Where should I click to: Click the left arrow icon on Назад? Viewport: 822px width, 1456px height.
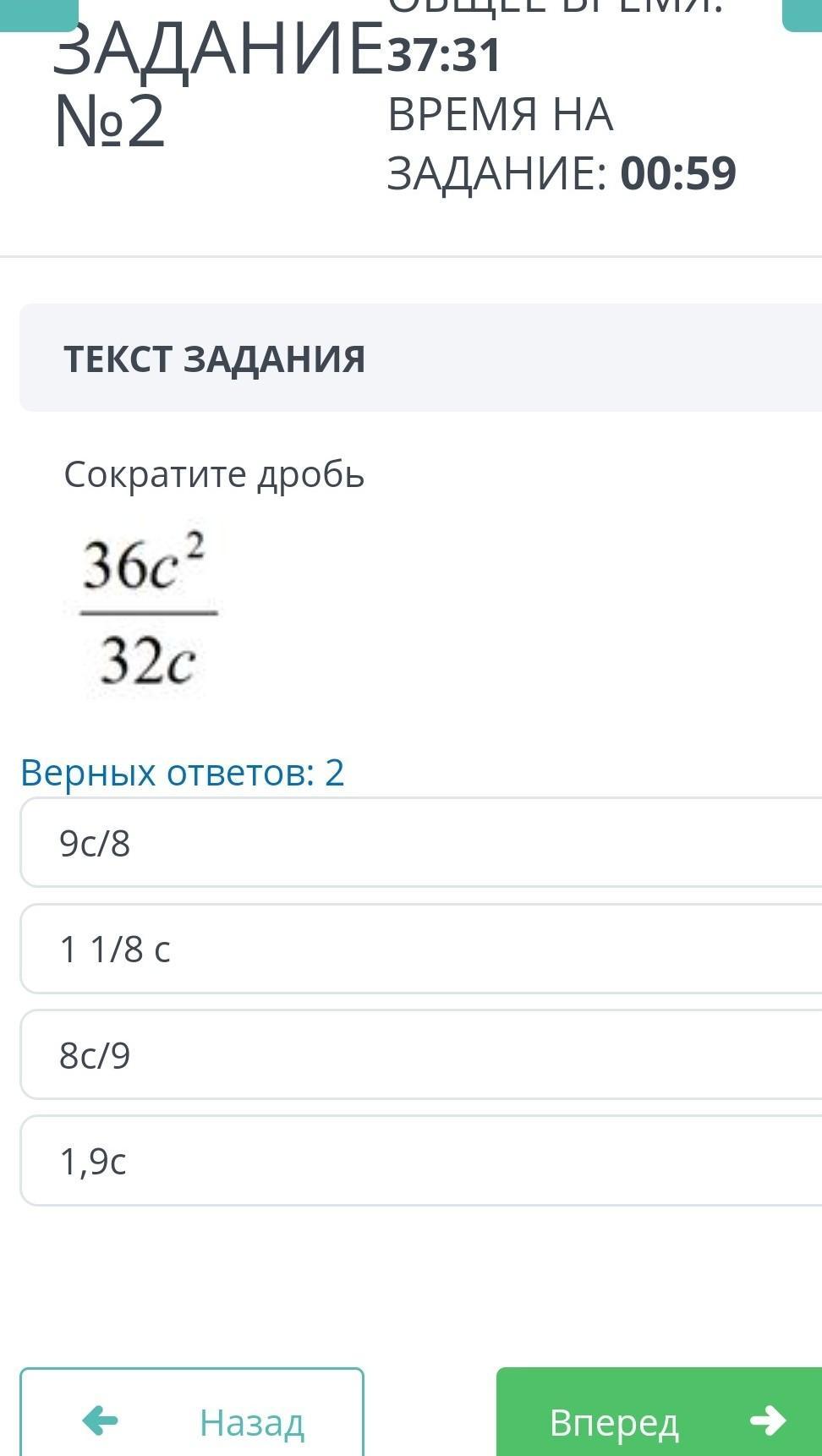100,1420
